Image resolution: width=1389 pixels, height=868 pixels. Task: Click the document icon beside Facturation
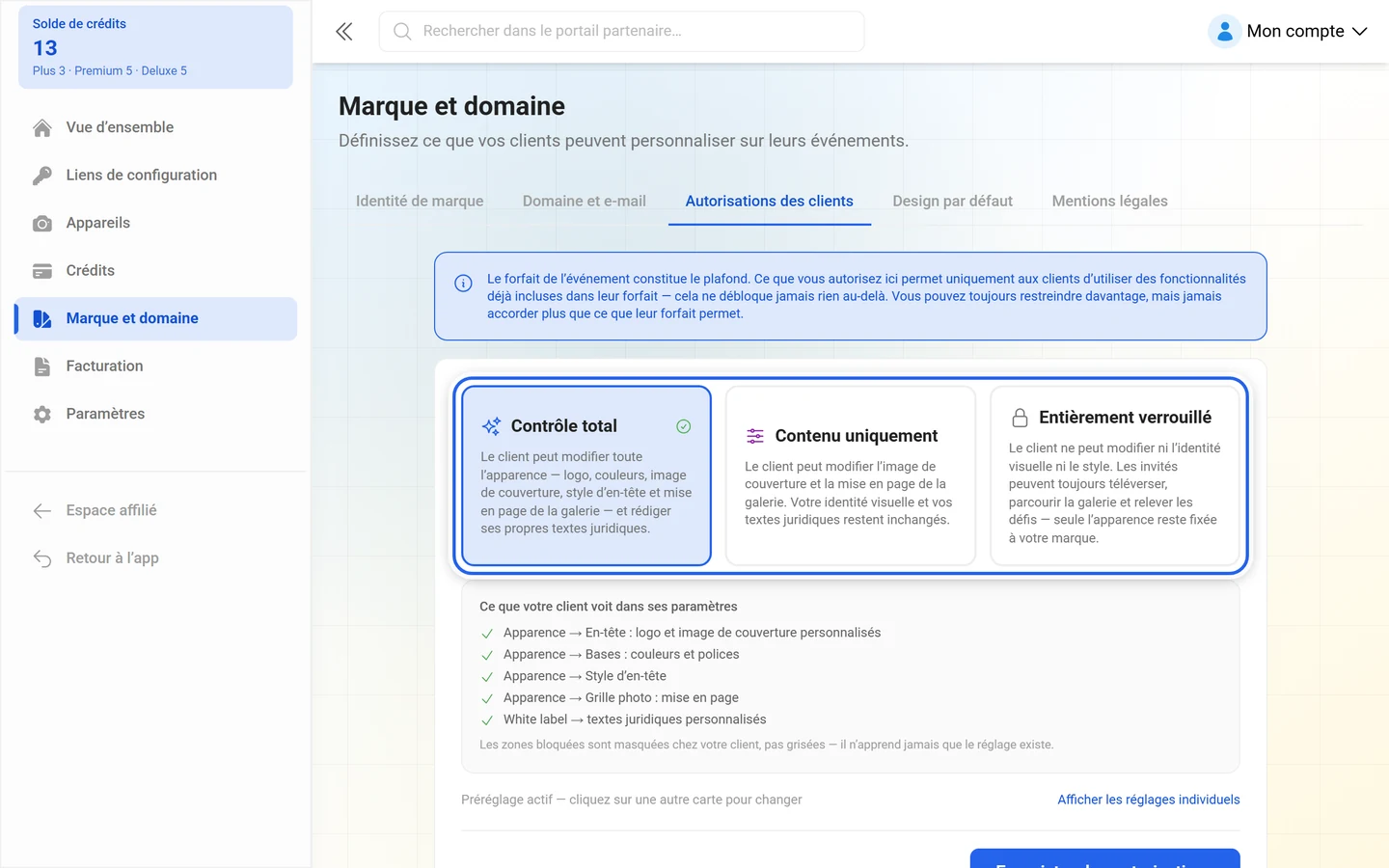pos(42,366)
